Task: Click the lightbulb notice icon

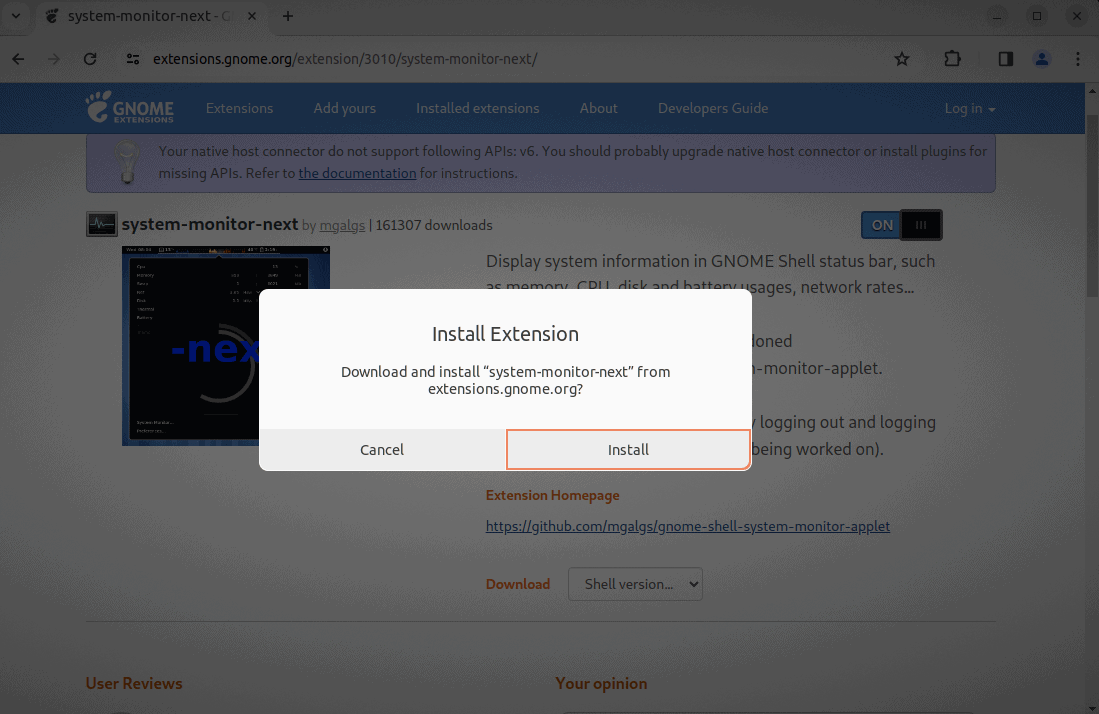Action: click(127, 162)
